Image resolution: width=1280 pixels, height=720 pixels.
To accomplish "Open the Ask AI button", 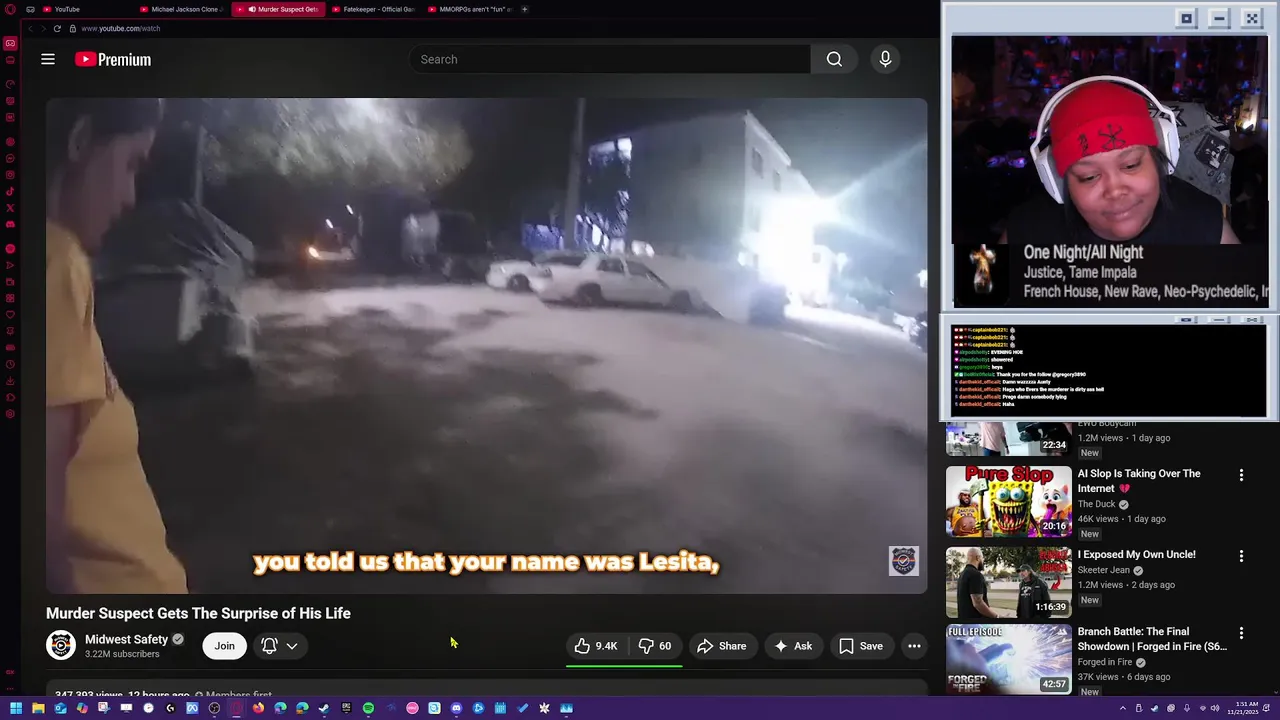I will point(792,646).
